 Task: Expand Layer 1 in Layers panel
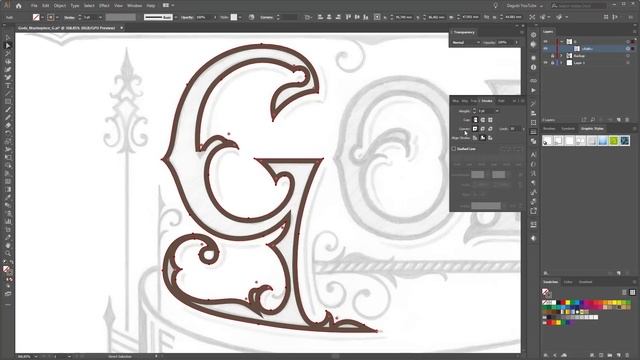coord(562,63)
